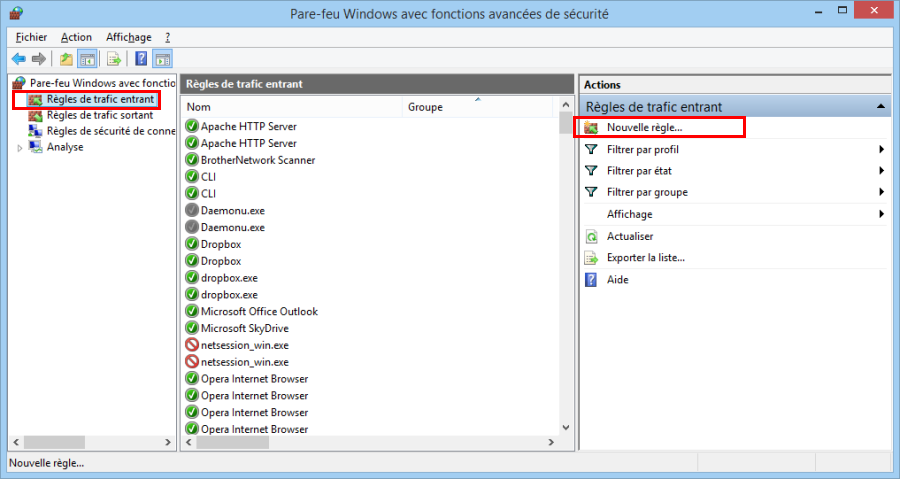The image size is (900, 479).
Task: Select the Analyse tree node label
Action: click(x=65, y=147)
